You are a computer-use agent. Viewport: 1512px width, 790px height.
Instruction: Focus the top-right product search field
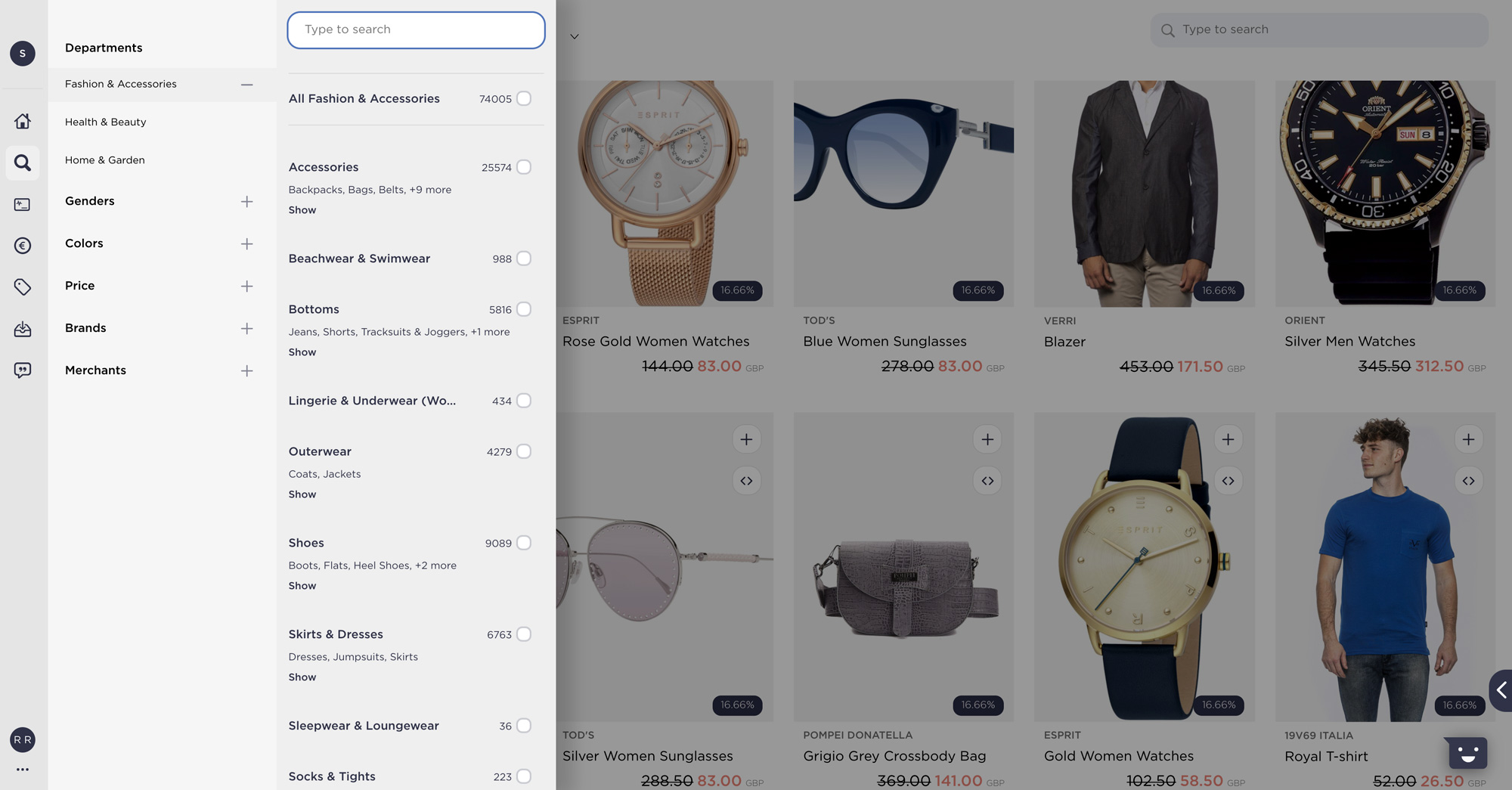pos(1319,30)
